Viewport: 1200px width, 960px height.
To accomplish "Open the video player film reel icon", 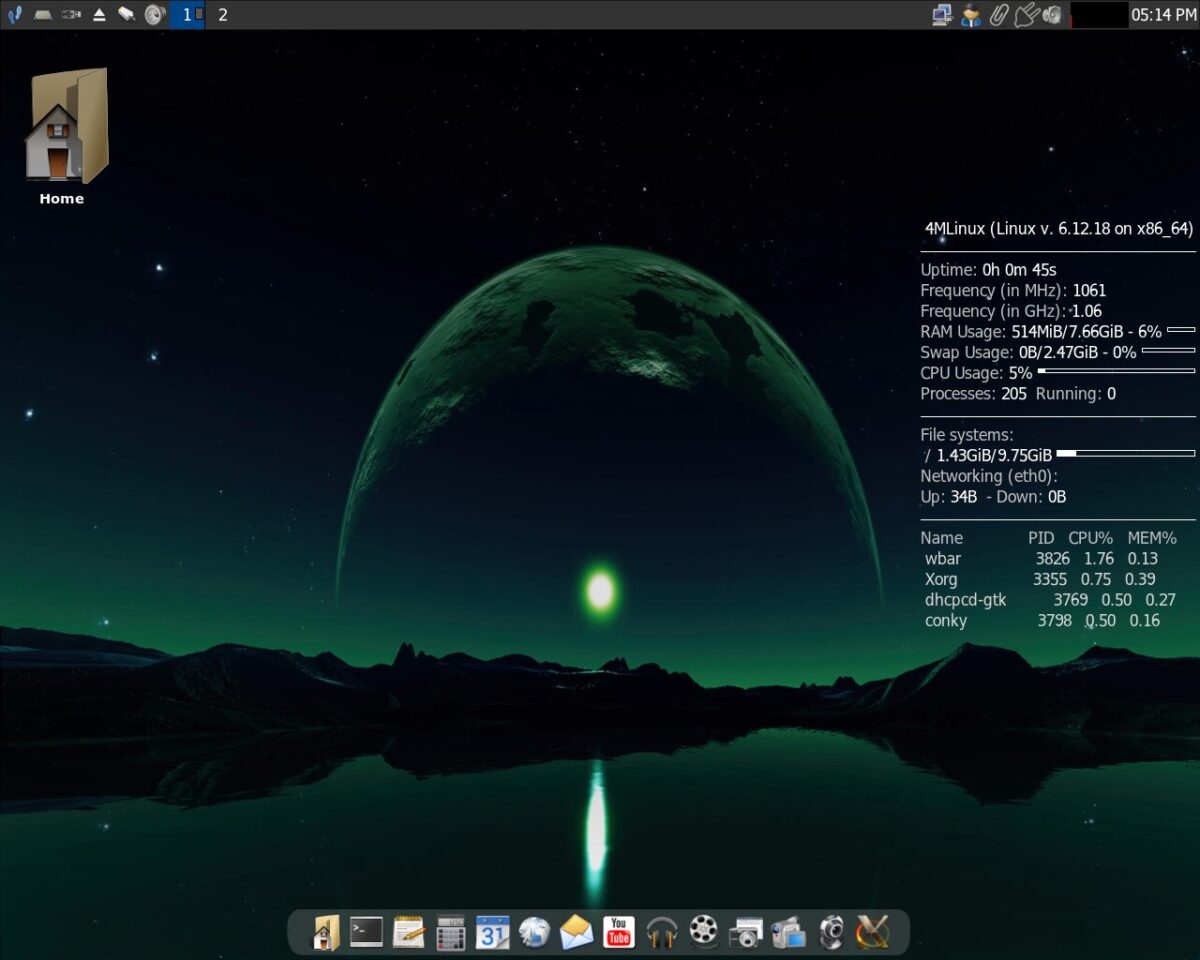I will (x=703, y=932).
